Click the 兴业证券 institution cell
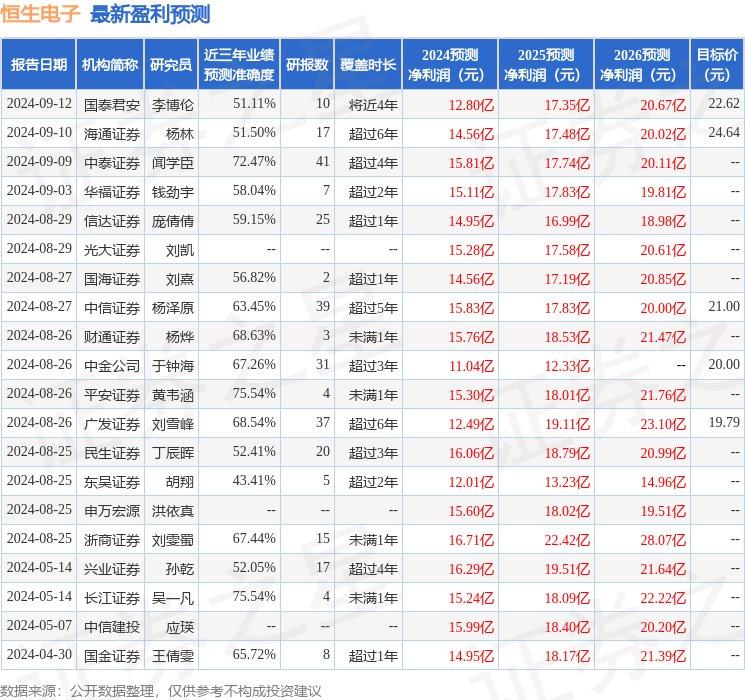This screenshot has height=700, width=745. (x=112, y=568)
